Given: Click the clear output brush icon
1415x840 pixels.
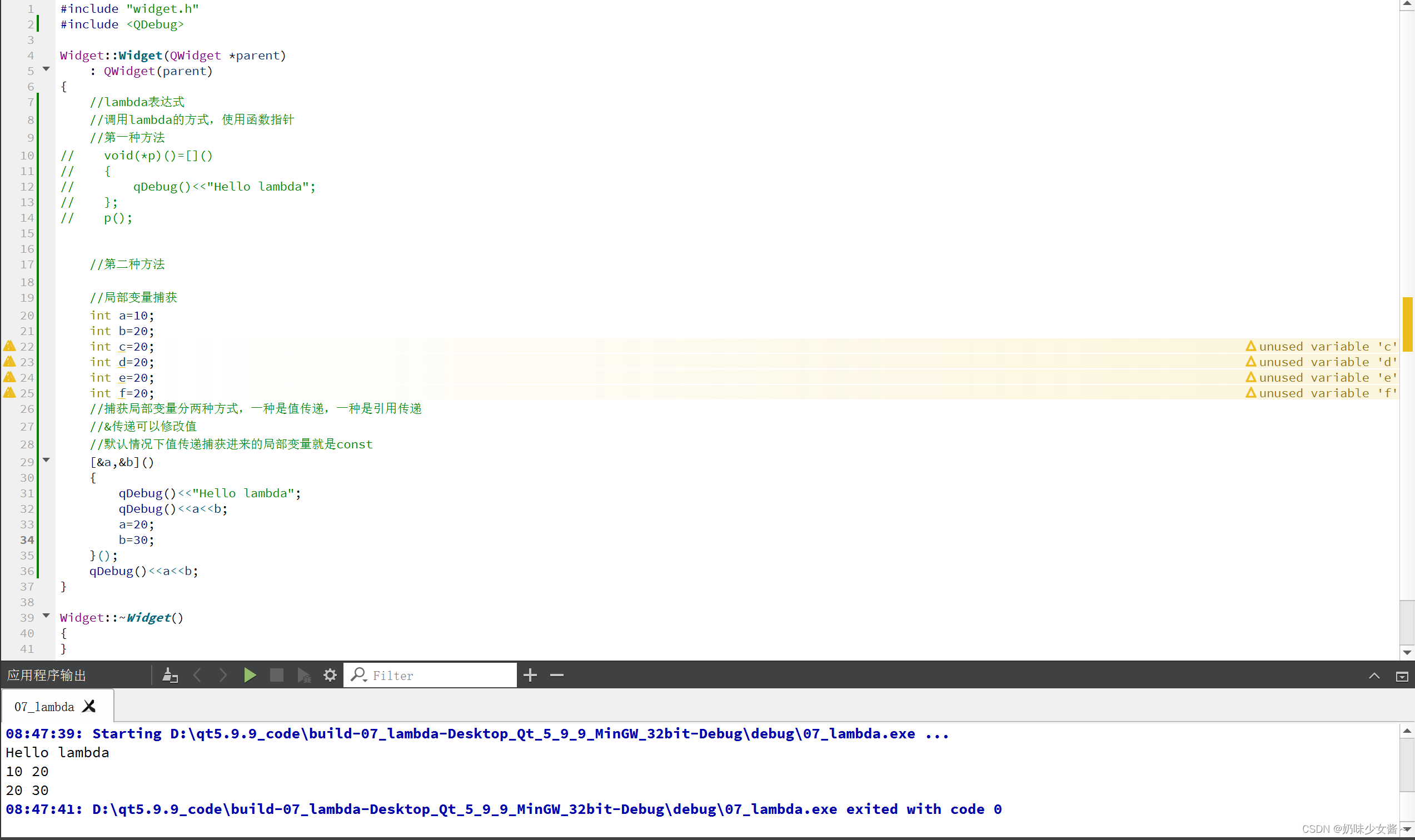Looking at the screenshot, I should click(x=170, y=674).
